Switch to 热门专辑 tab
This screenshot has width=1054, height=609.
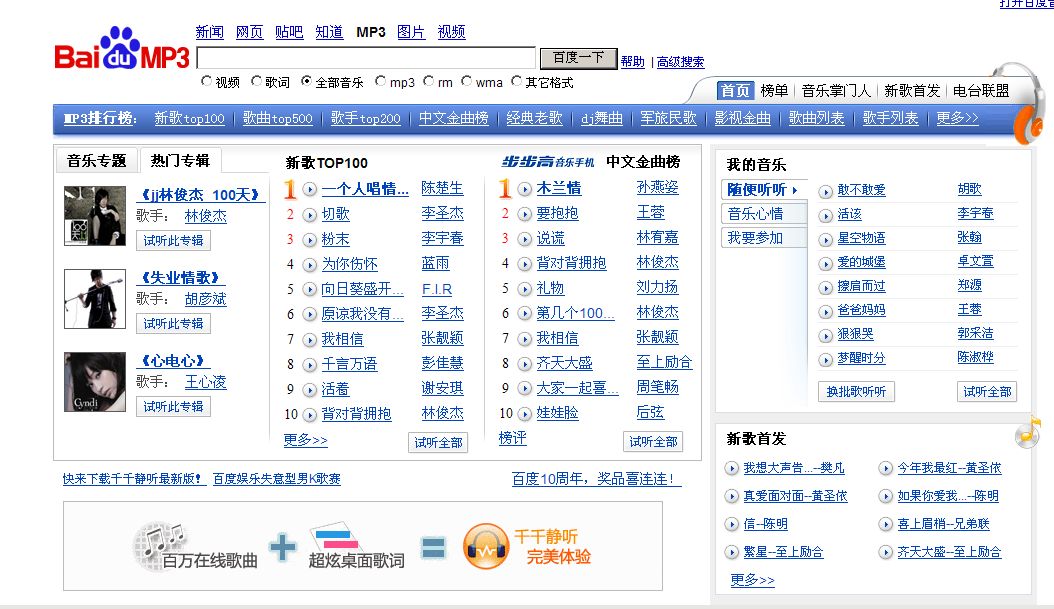point(180,161)
